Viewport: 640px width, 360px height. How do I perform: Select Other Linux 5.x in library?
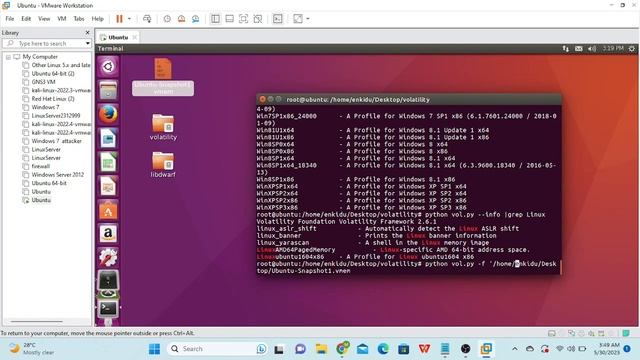coord(57,65)
